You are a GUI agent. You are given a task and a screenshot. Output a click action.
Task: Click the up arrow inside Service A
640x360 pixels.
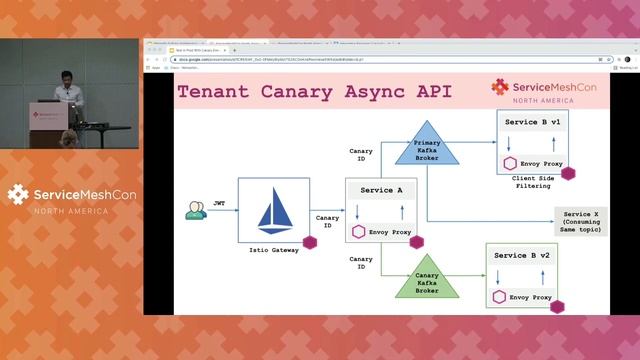point(402,212)
